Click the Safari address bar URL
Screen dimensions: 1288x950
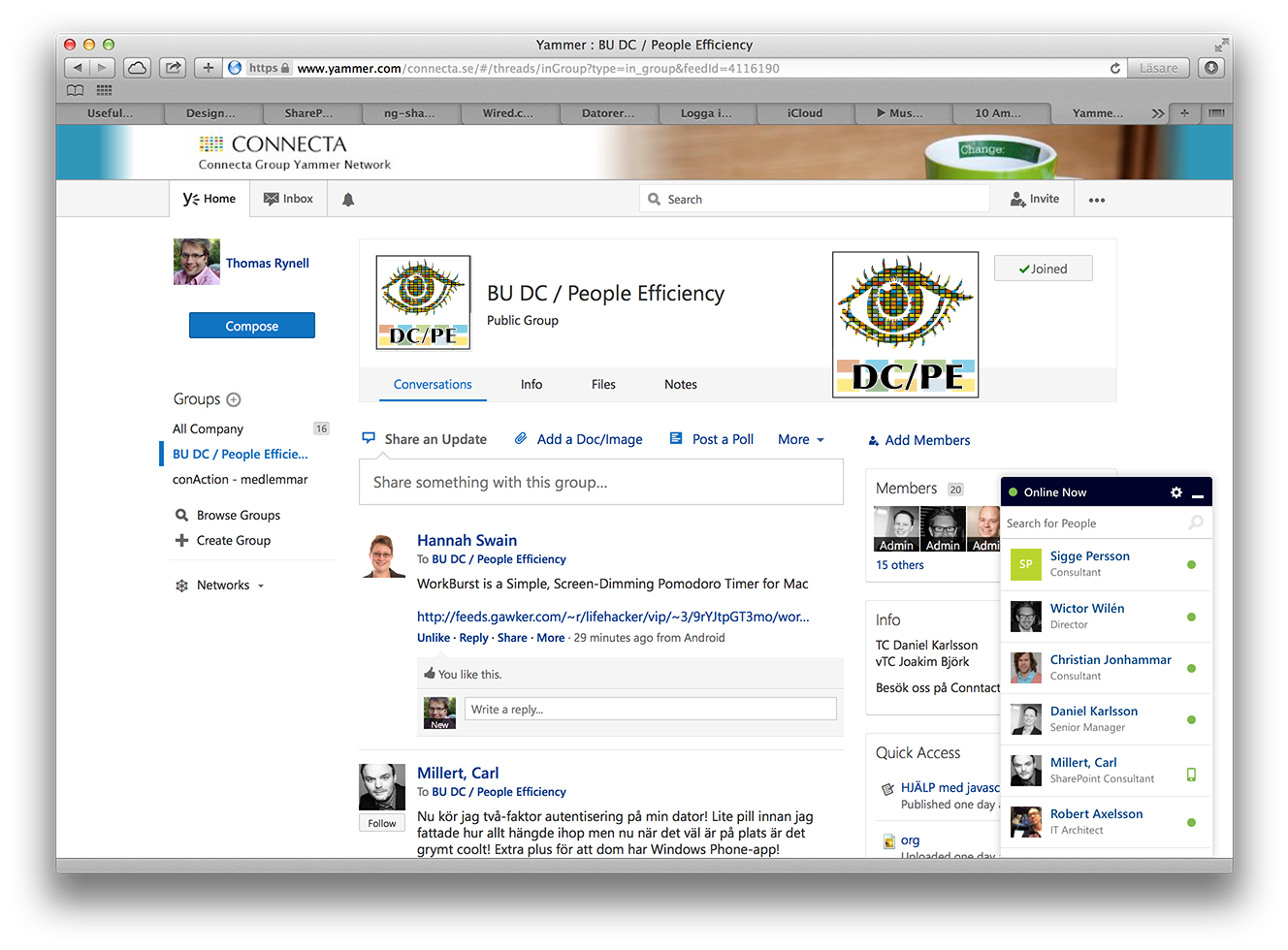point(538,68)
